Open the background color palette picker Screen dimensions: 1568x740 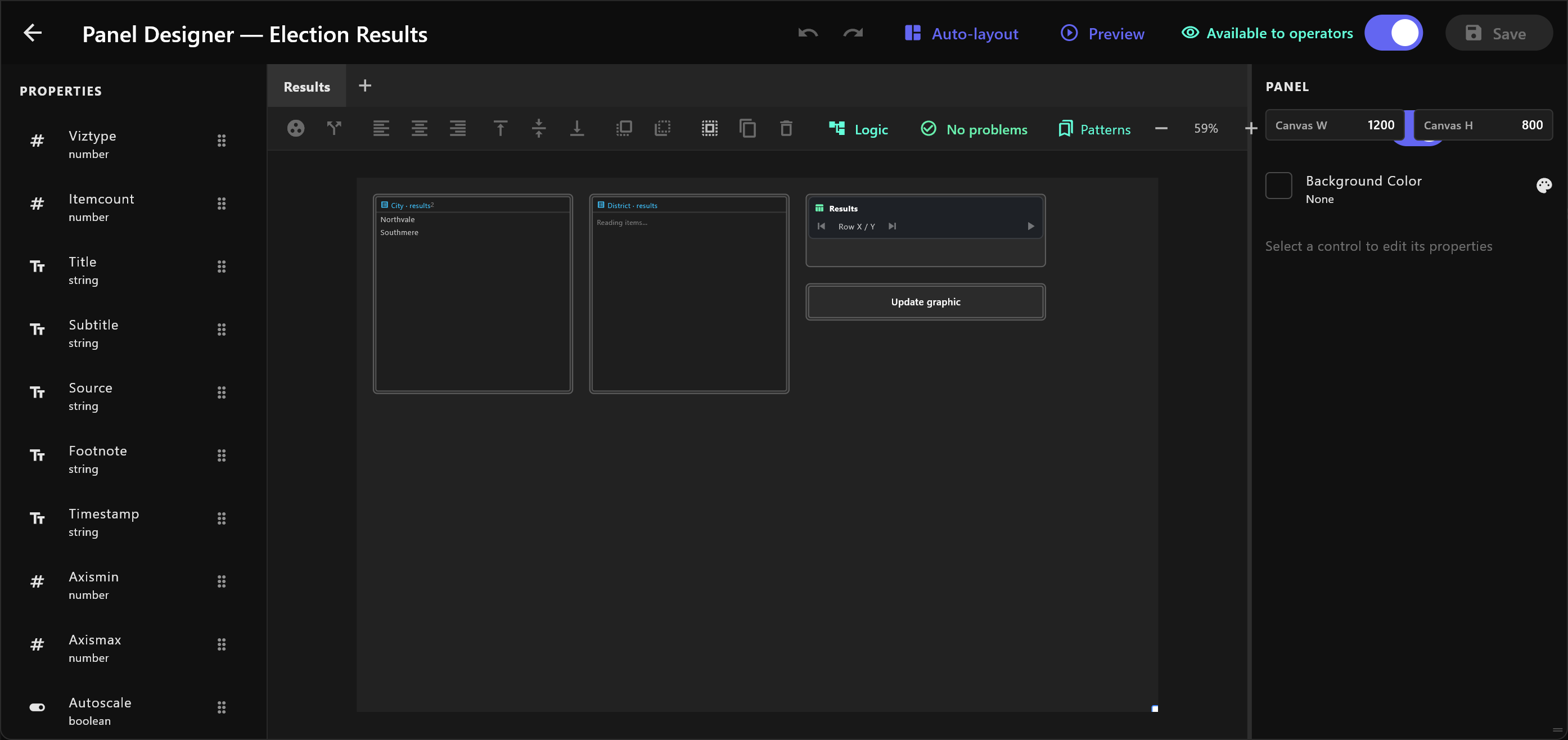(x=1544, y=186)
